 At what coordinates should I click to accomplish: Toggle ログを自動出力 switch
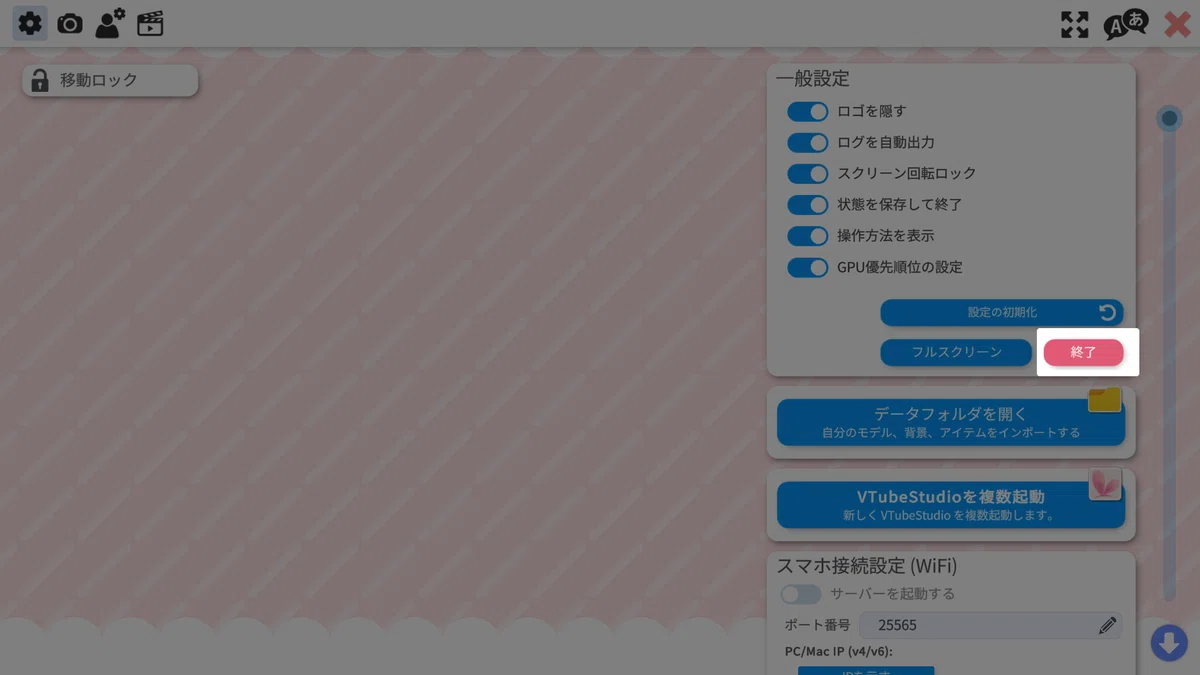click(x=808, y=142)
